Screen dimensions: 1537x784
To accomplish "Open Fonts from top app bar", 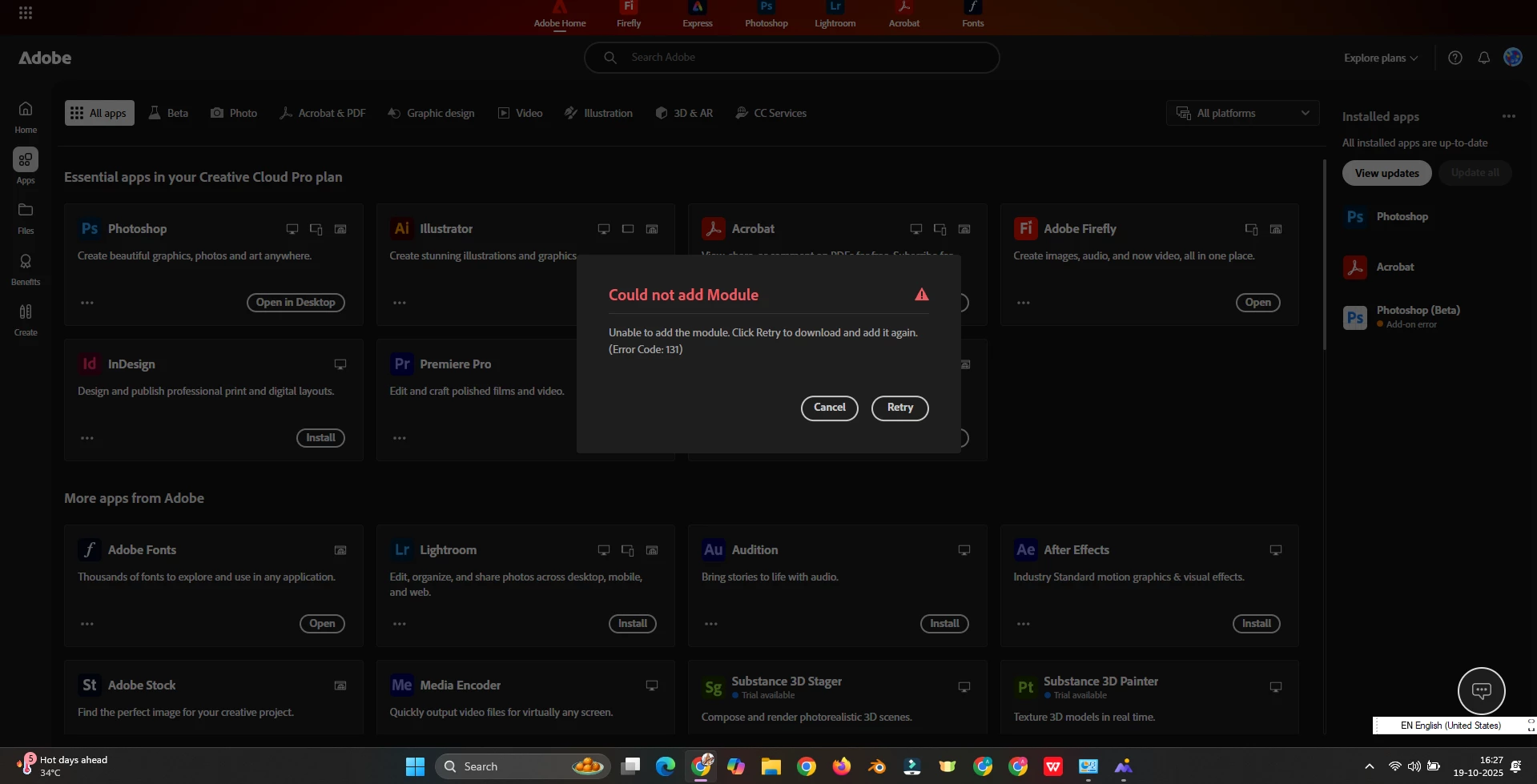I will click(973, 14).
